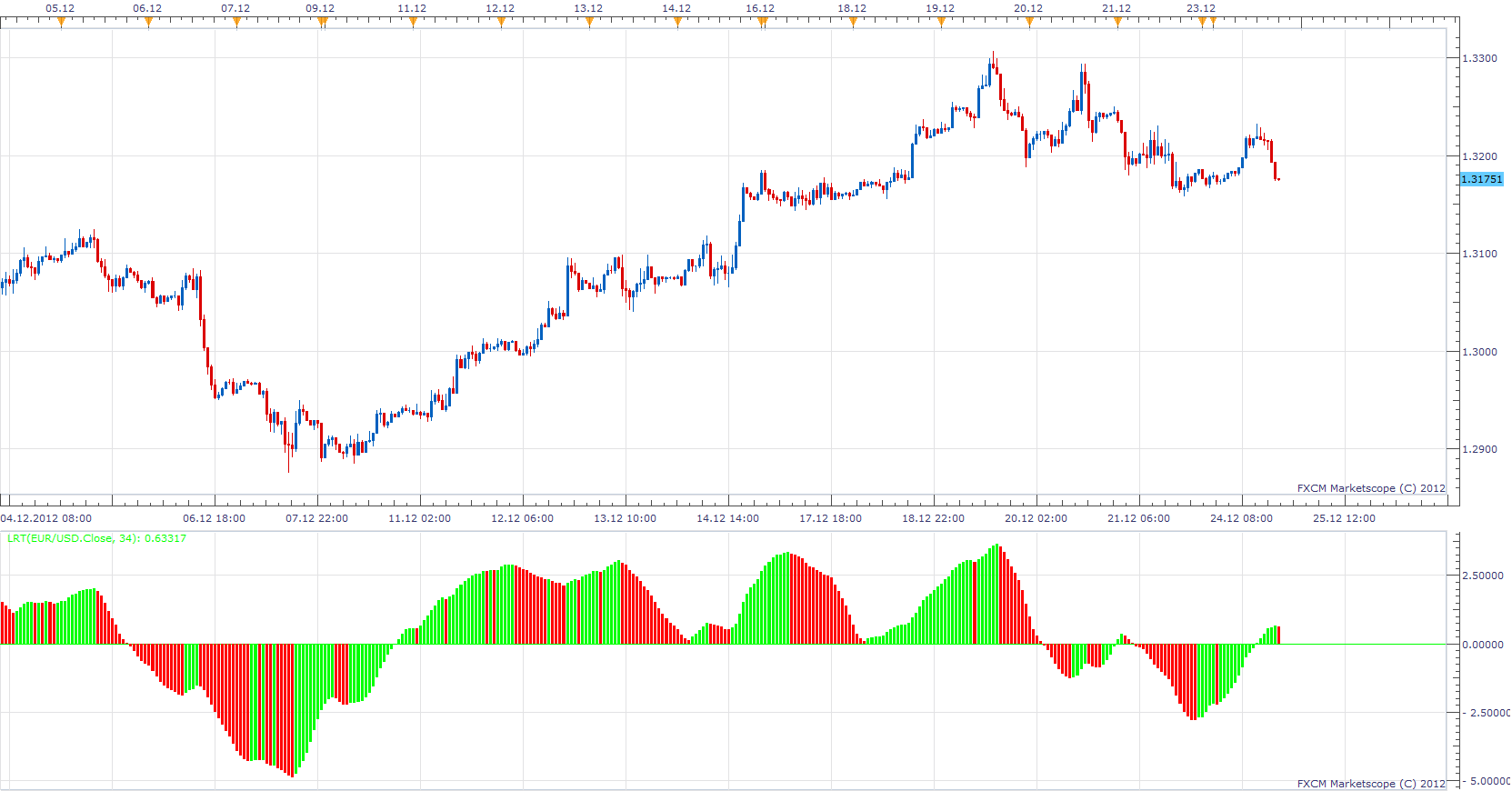
Task: Click the 18.12 22:00 time label
Action: pos(933,518)
